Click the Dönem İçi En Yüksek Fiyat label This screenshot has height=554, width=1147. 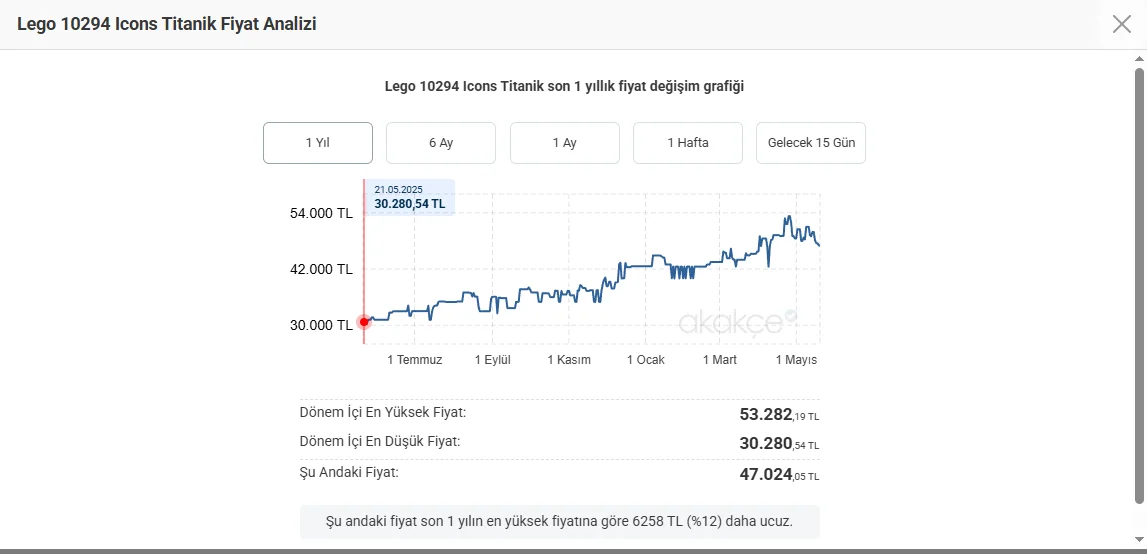pyautogui.click(x=383, y=412)
